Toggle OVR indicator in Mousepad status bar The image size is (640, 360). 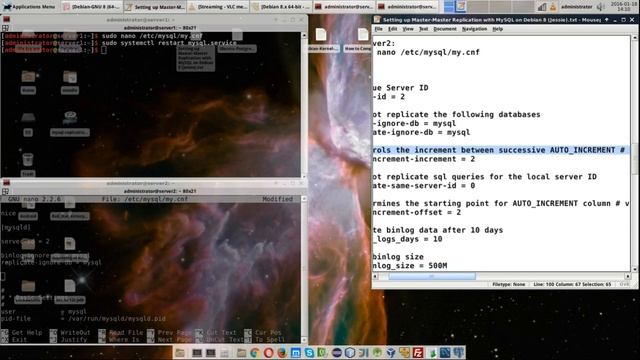[624, 284]
